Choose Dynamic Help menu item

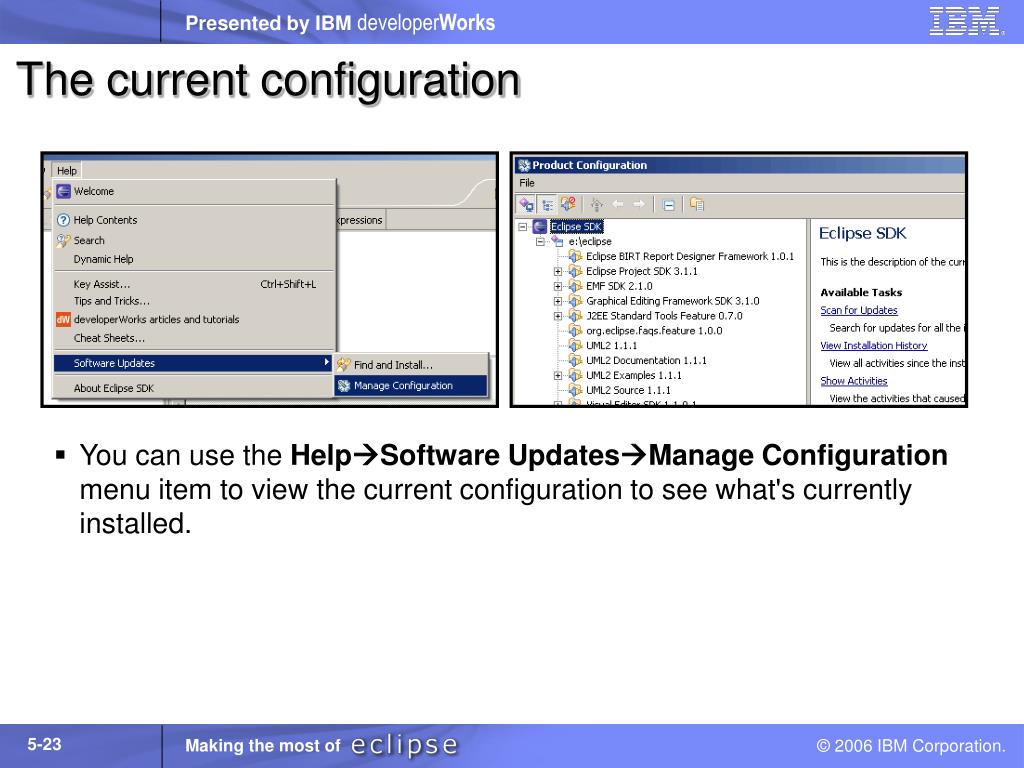[x=194, y=259]
